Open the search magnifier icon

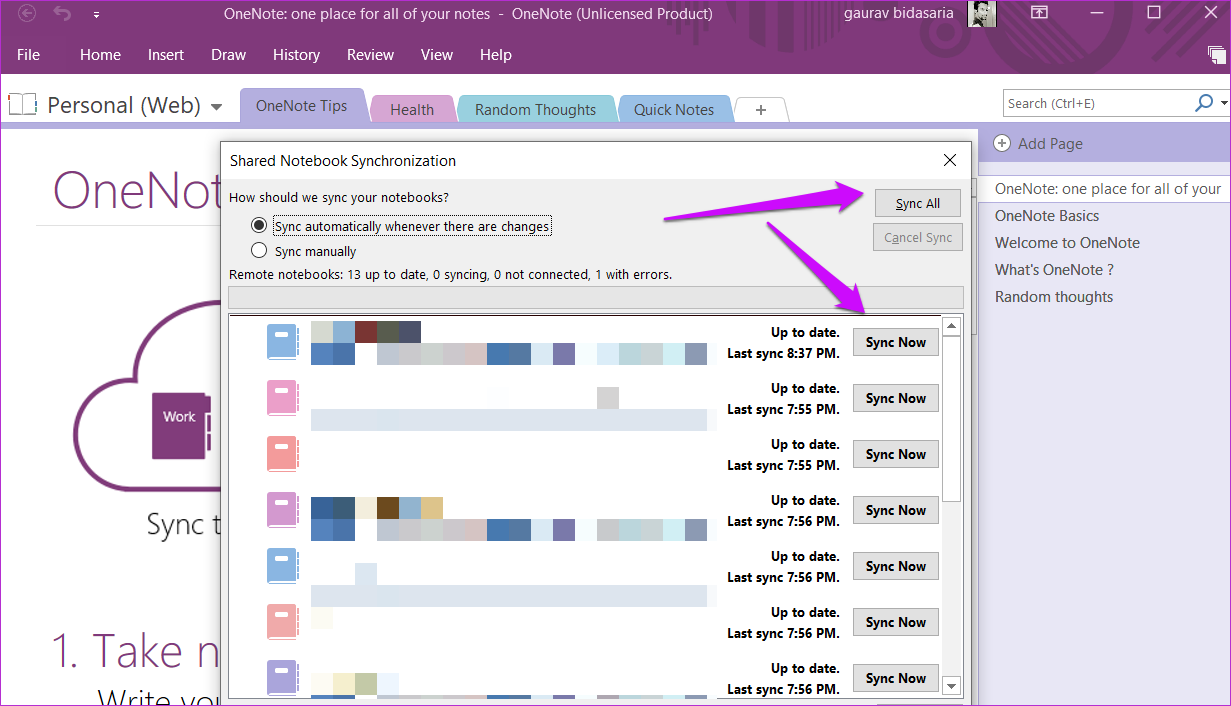click(x=1204, y=102)
